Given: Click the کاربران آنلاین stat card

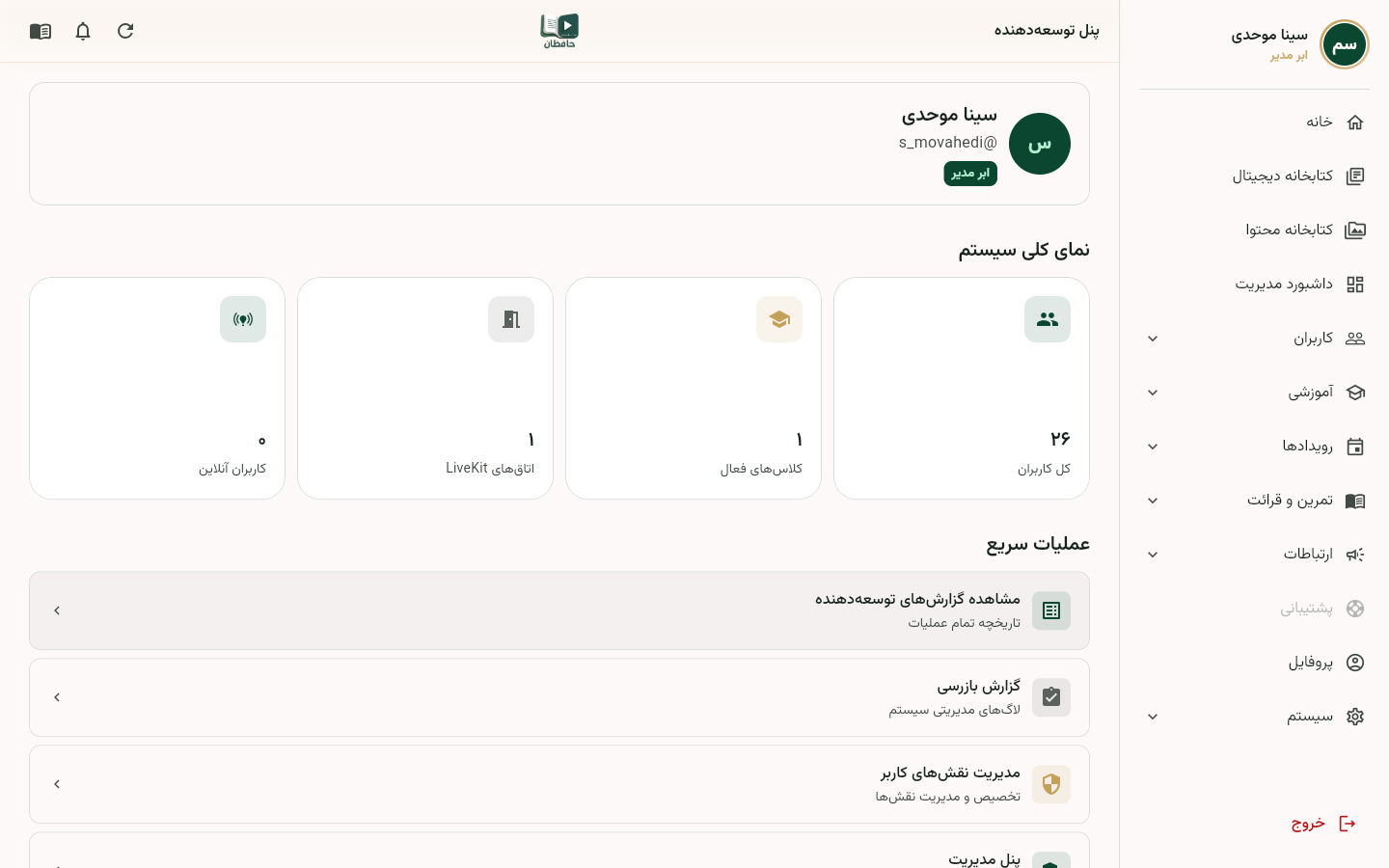Looking at the screenshot, I should coord(157,389).
